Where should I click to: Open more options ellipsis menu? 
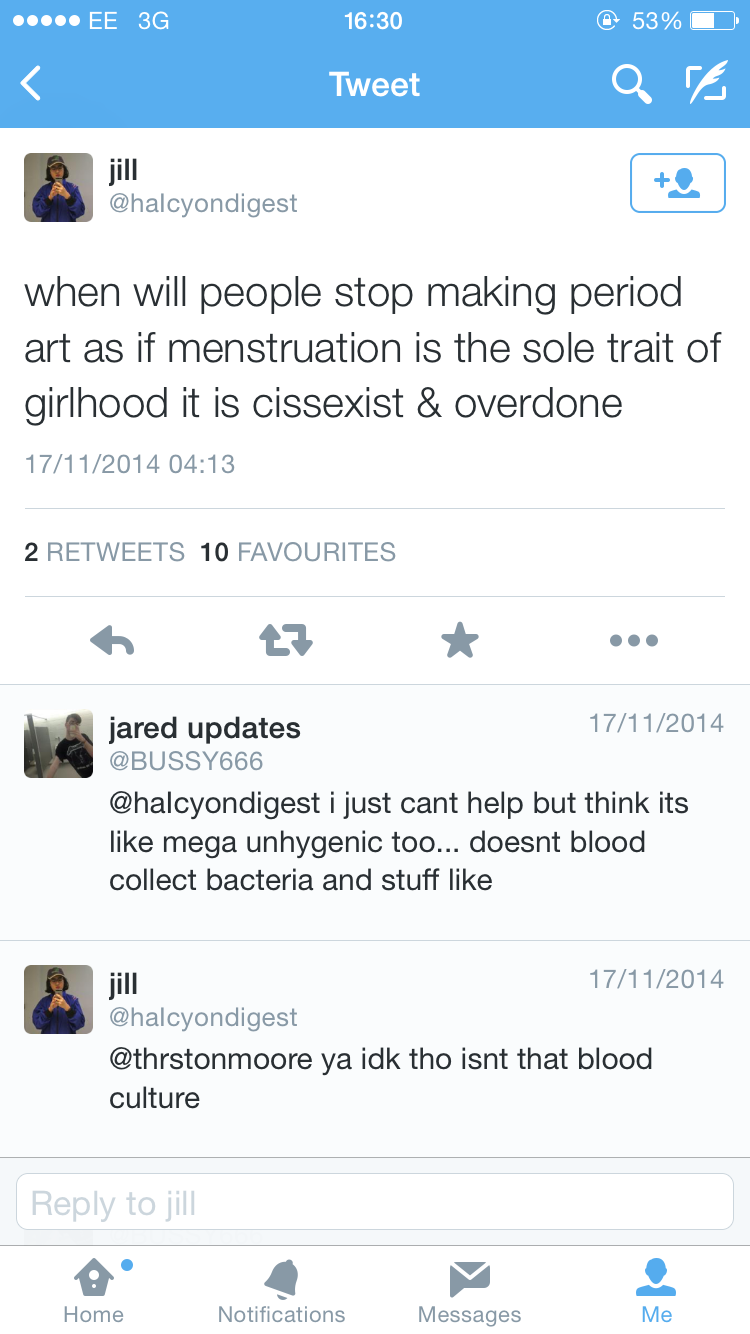634,640
